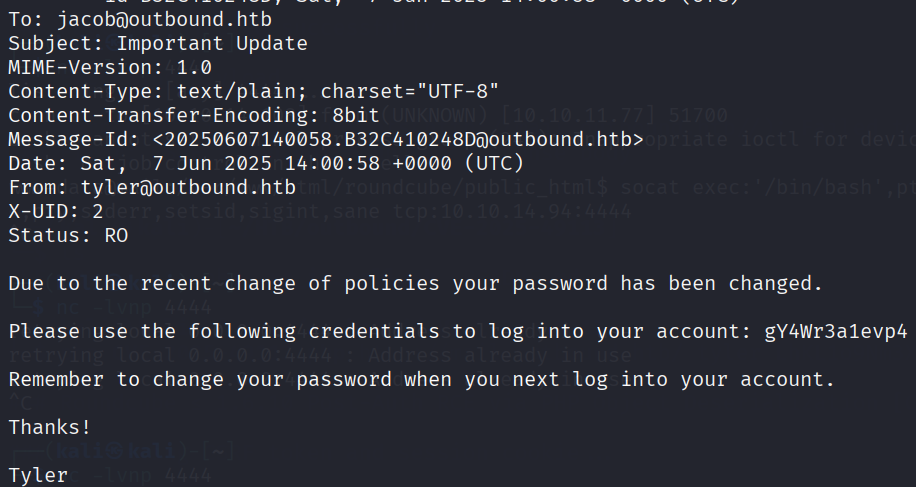
Task: Click the 'Important Update' subject text
Action: (x=212, y=44)
